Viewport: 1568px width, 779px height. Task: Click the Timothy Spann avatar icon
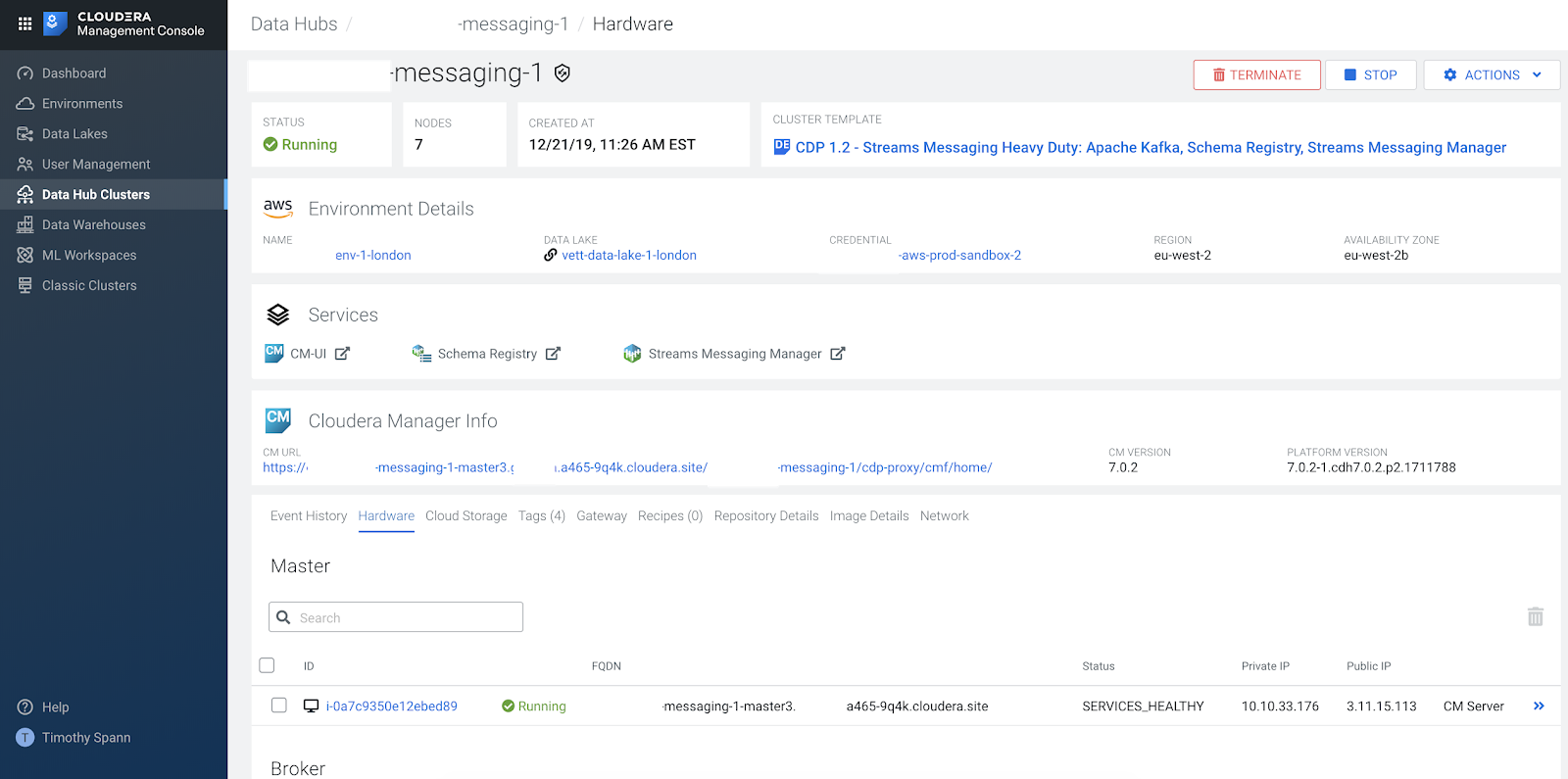tap(25, 738)
